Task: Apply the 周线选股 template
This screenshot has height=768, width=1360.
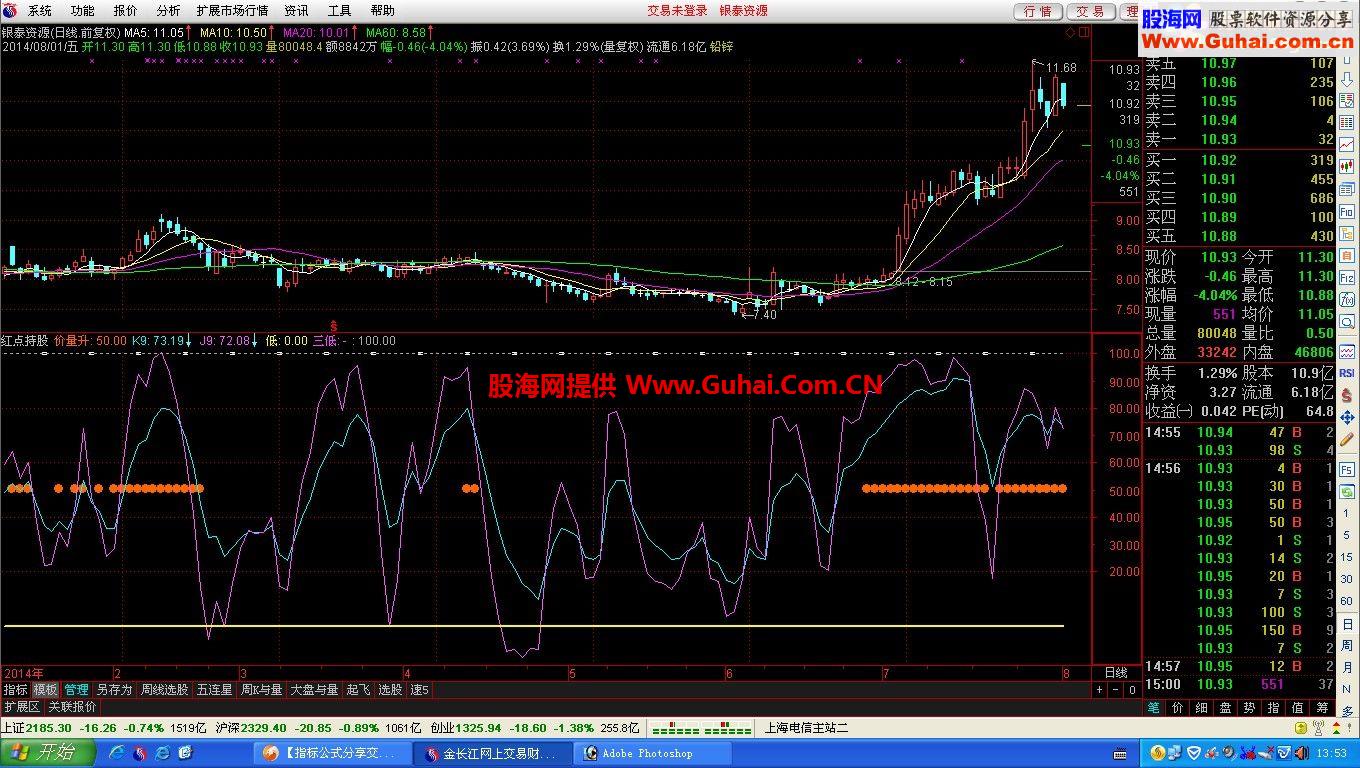Action: click(x=164, y=690)
